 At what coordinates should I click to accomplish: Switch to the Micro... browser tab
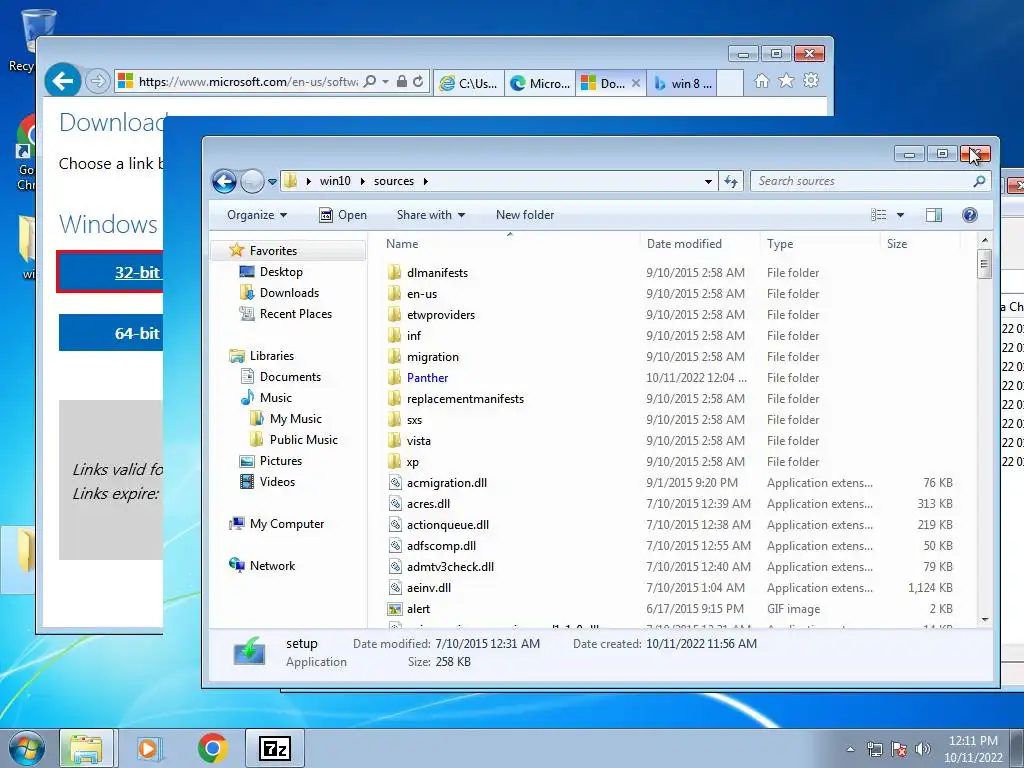tap(539, 84)
